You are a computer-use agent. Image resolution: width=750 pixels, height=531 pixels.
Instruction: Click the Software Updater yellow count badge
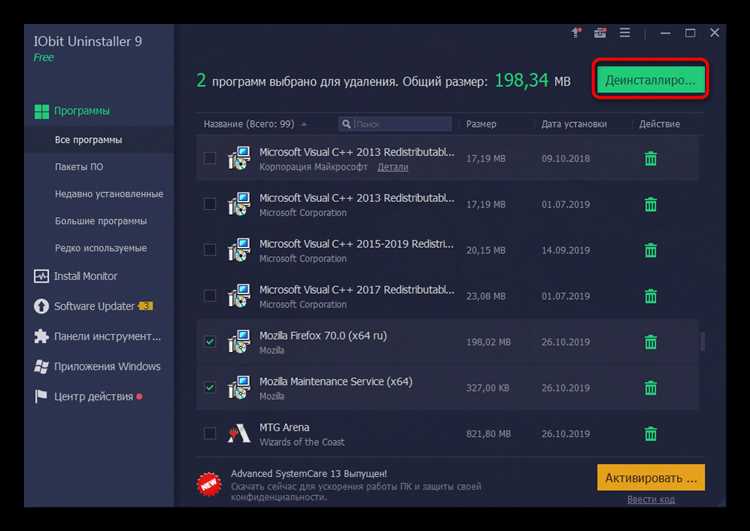click(x=146, y=306)
